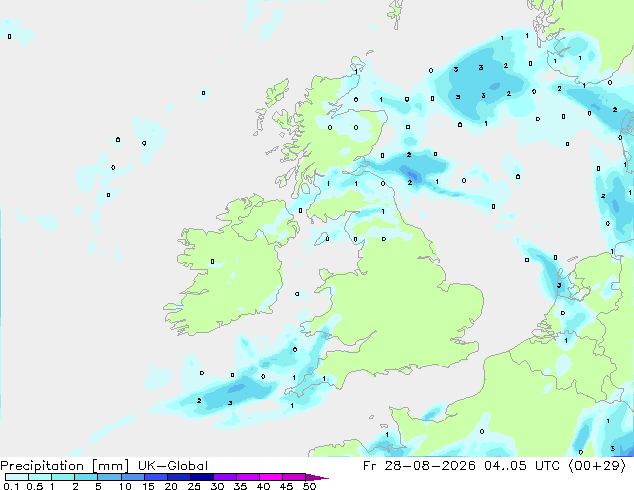The height and width of the screenshot is (490, 634).
Task: Pick the 25–30 mm navy swatch
Action: pyautogui.click(x=201, y=477)
